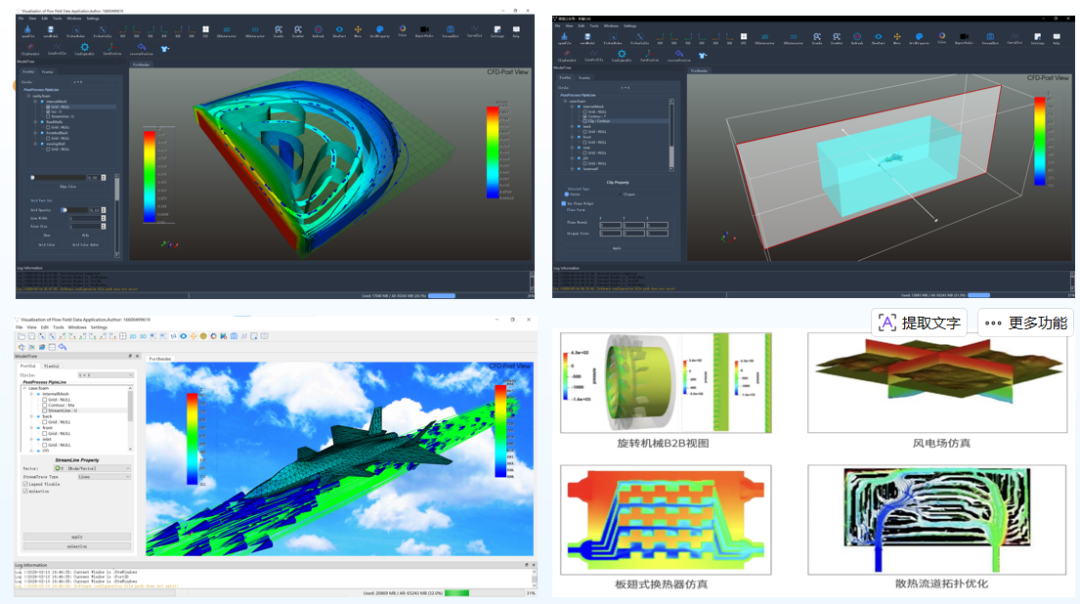Viewport: 1080px width, 604px height.
Task: Click blue undo arrow in bottom-left light window
Action: [63, 347]
